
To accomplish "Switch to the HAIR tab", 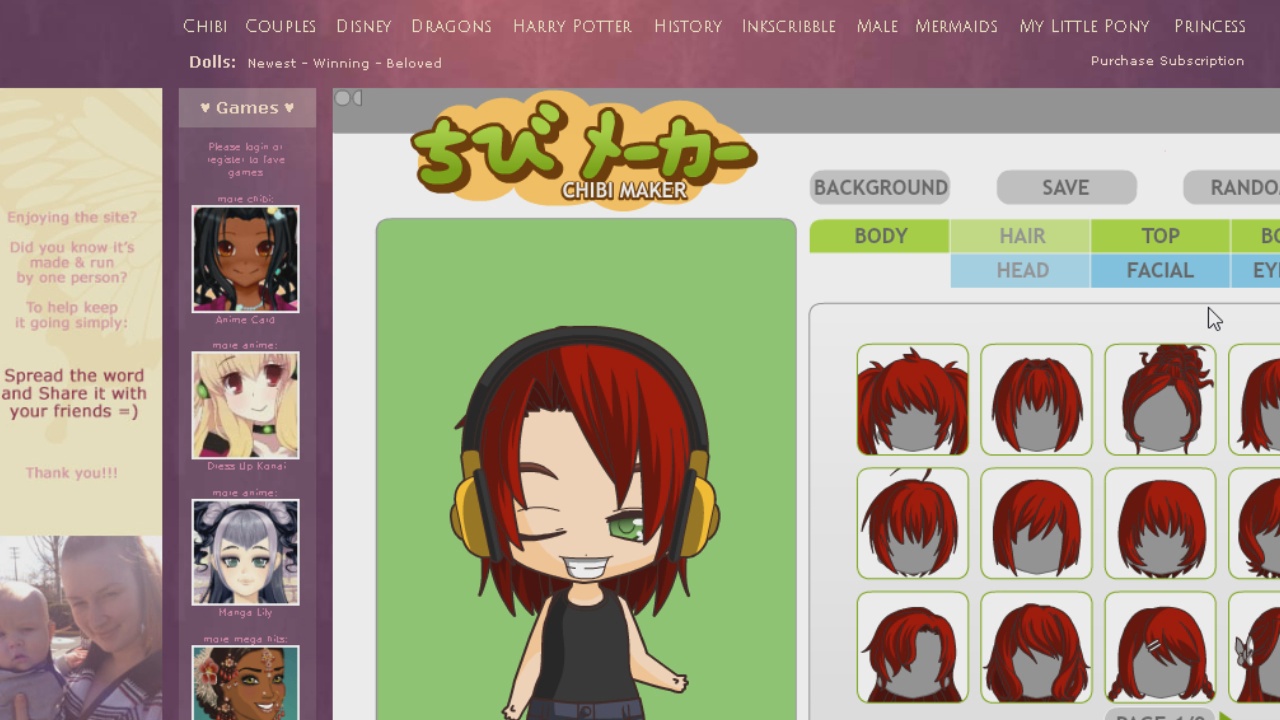I will click(1021, 236).
